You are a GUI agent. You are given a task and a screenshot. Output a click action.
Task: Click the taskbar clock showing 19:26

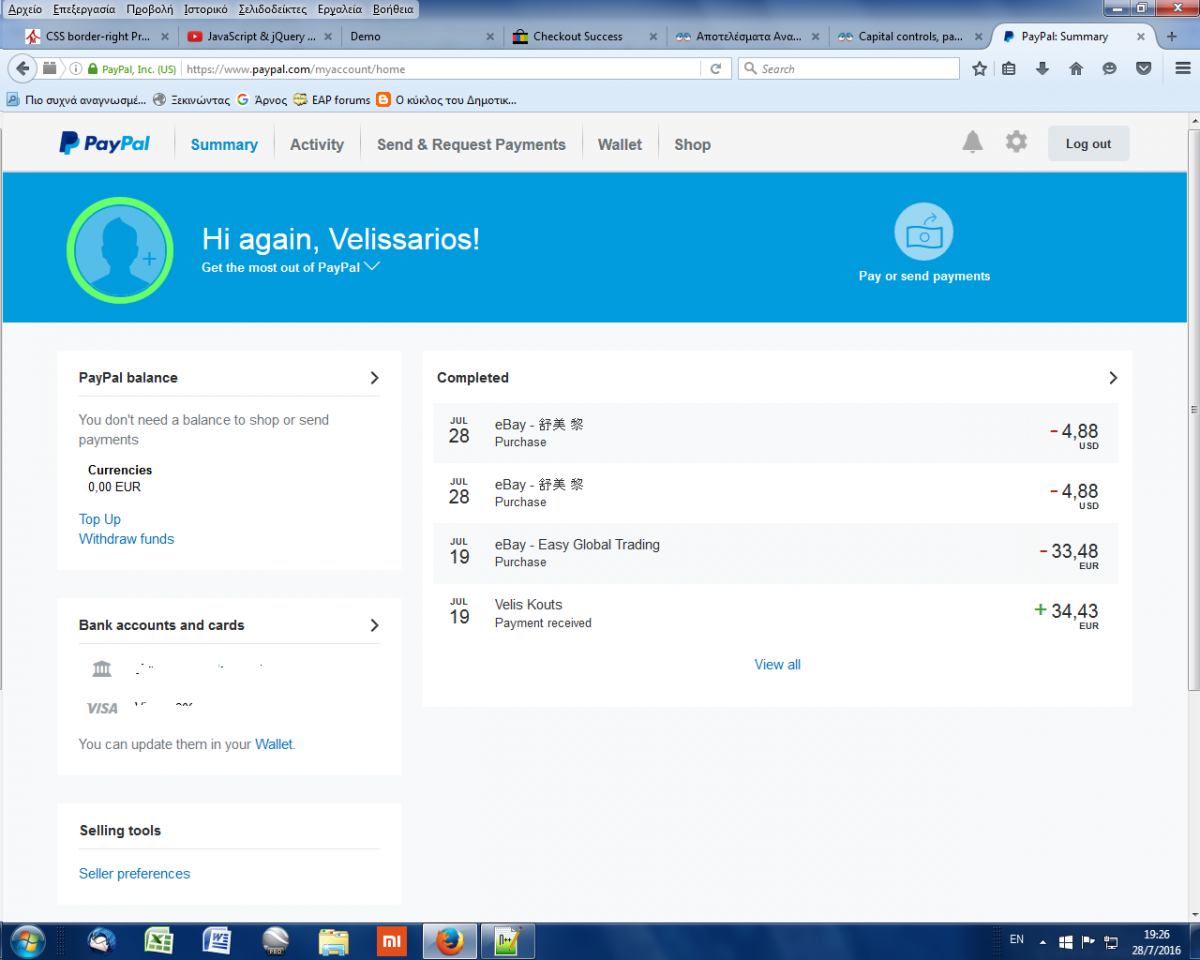(x=1157, y=935)
